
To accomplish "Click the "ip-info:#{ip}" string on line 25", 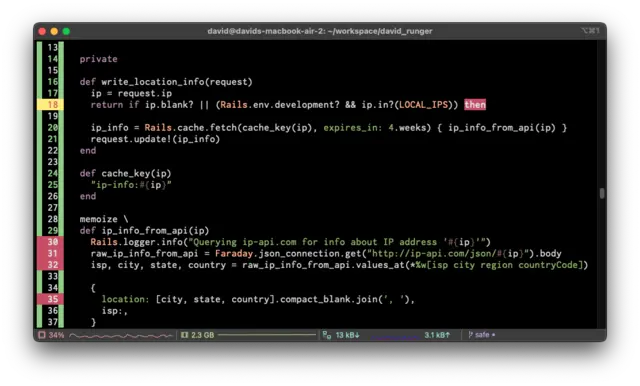I will [x=131, y=185].
